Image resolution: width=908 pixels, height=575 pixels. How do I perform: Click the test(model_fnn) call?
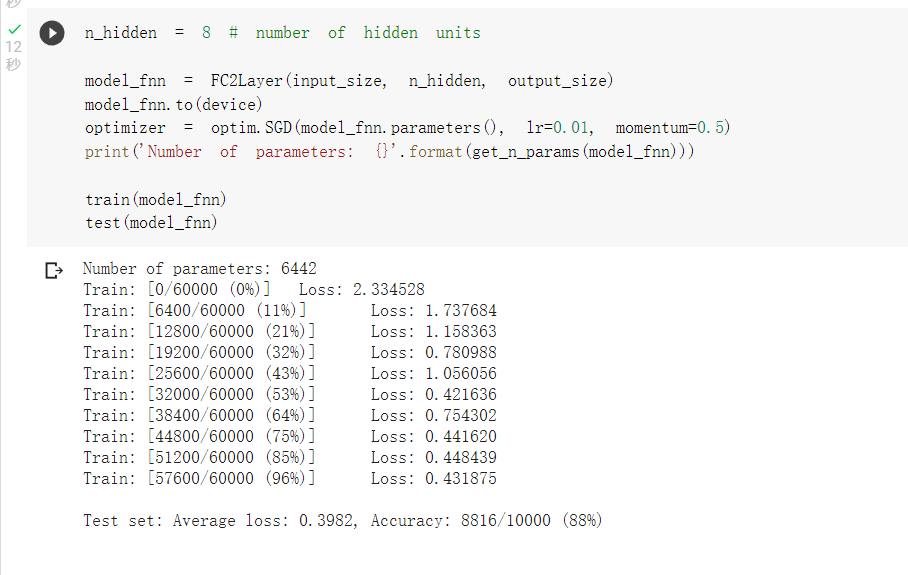(x=151, y=223)
